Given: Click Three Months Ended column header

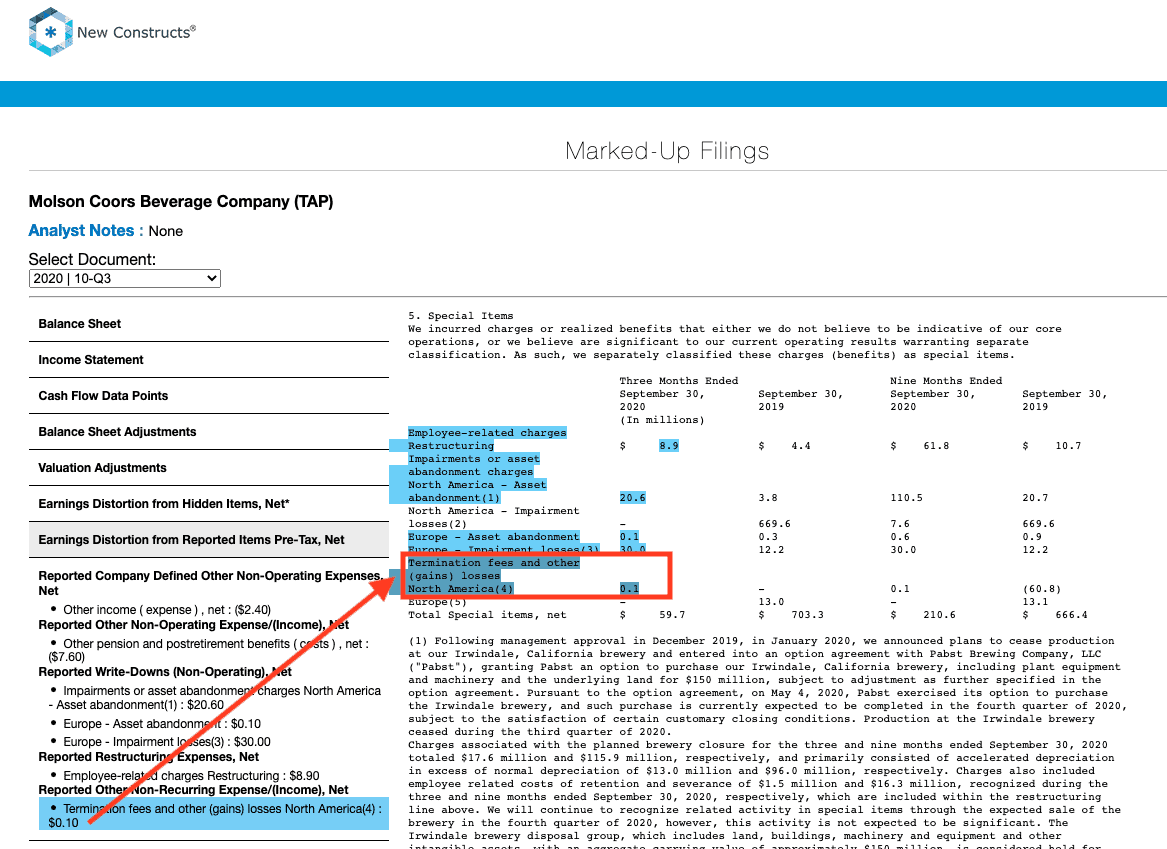Looking at the screenshot, I should click(679, 380).
